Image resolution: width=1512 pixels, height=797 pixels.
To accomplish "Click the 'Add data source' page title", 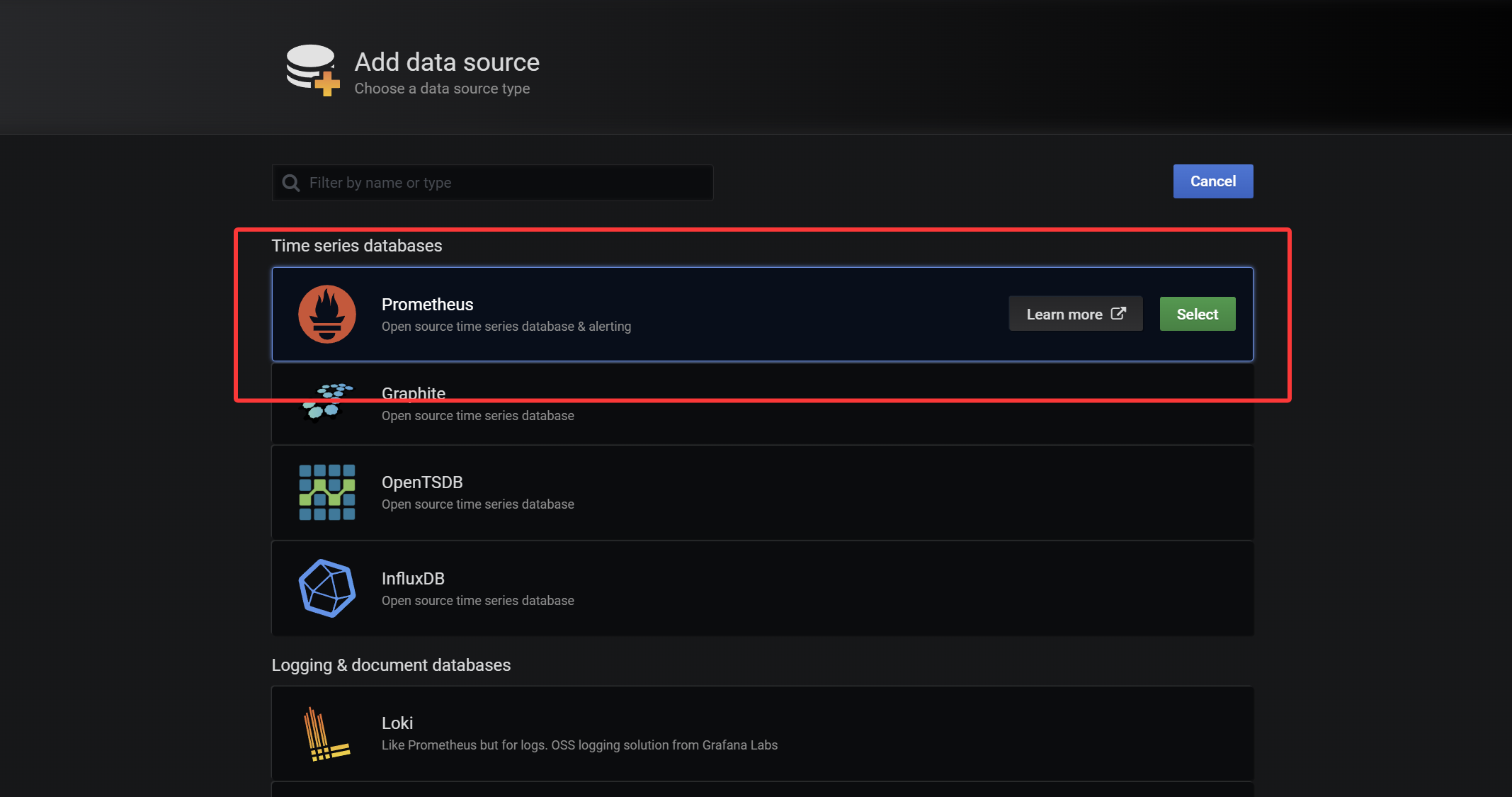I will (x=447, y=62).
